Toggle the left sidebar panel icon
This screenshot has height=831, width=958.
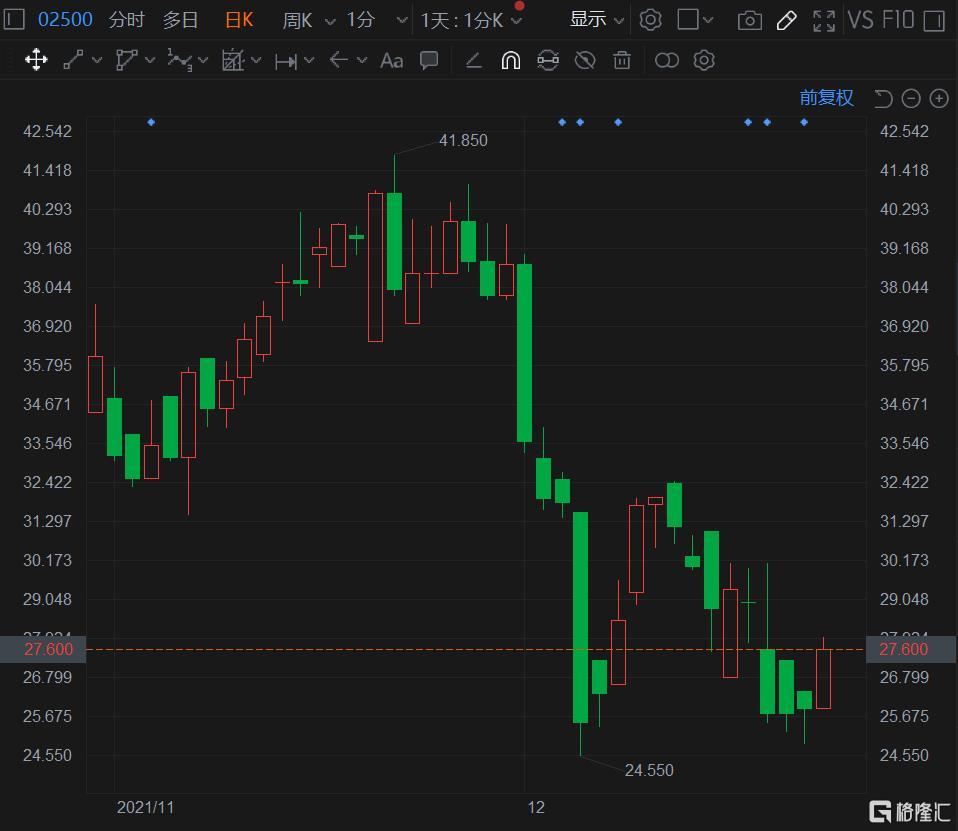(x=14, y=20)
